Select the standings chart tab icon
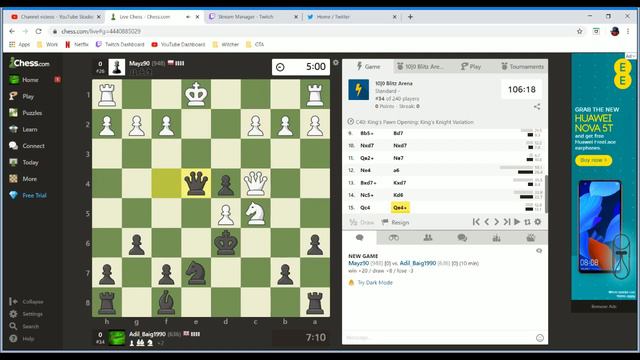The width and height of the screenshot is (640, 360). [496, 238]
